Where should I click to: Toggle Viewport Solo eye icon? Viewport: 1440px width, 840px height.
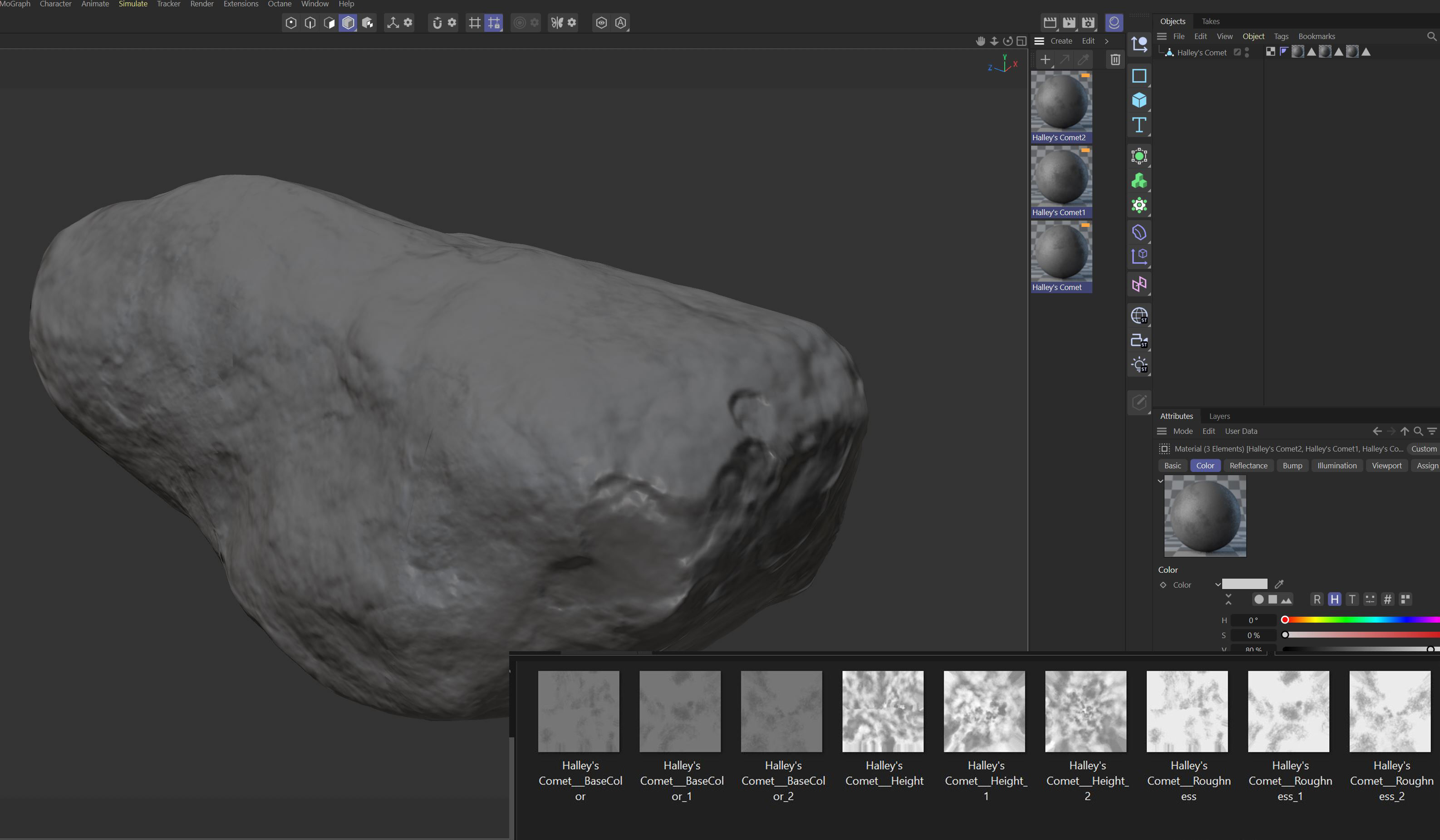pyautogui.click(x=601, y=23)
